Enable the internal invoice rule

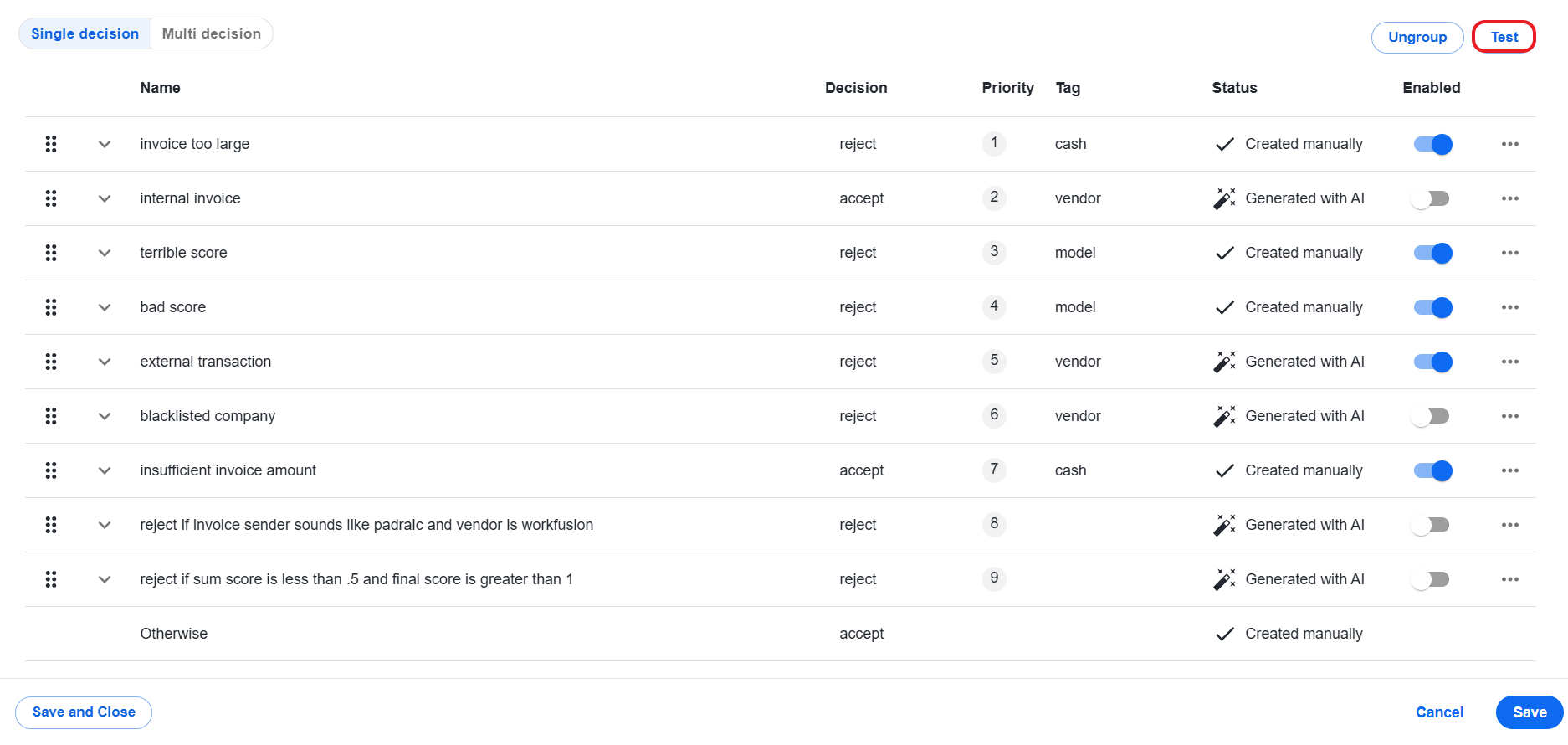coord(1430,198)
